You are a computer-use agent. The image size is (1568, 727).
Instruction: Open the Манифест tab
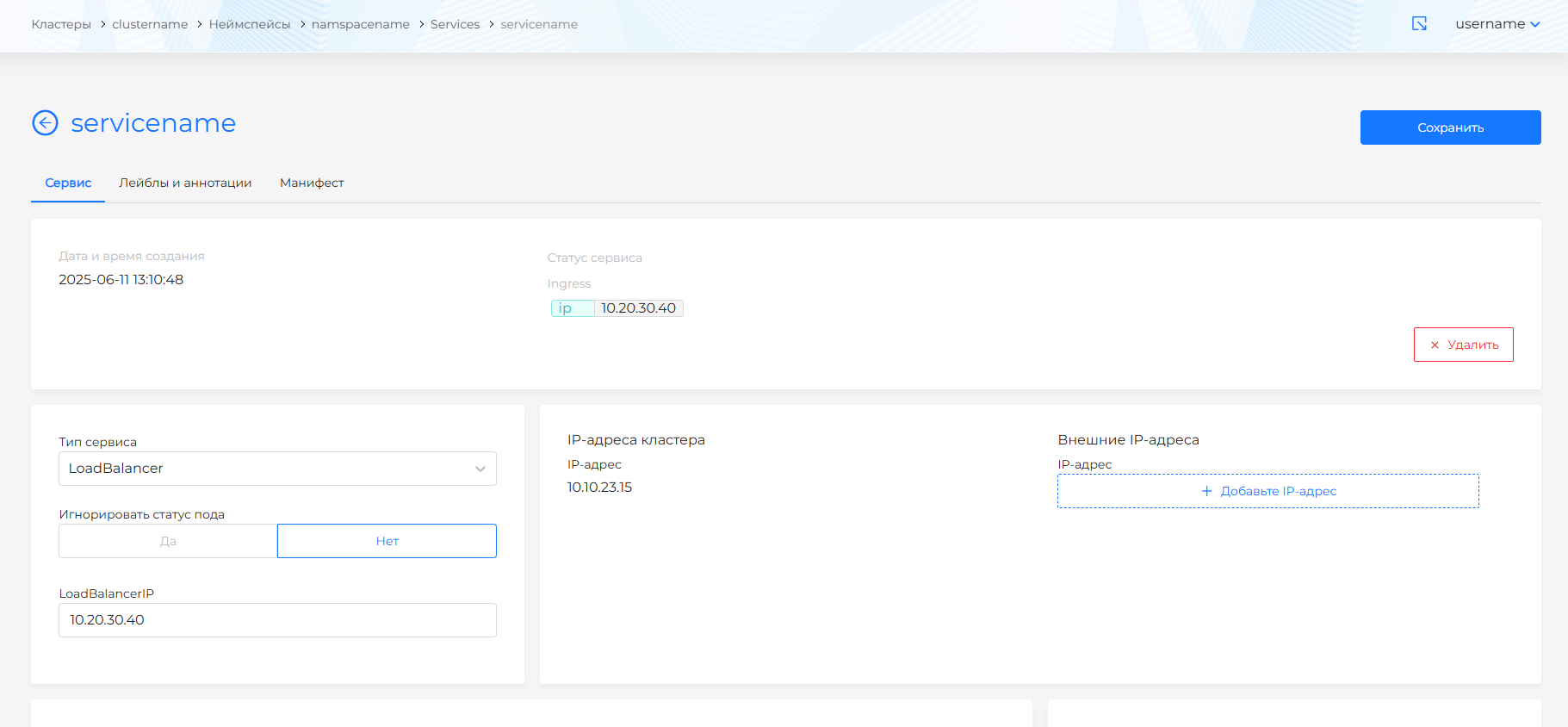(x=312, y=183)
